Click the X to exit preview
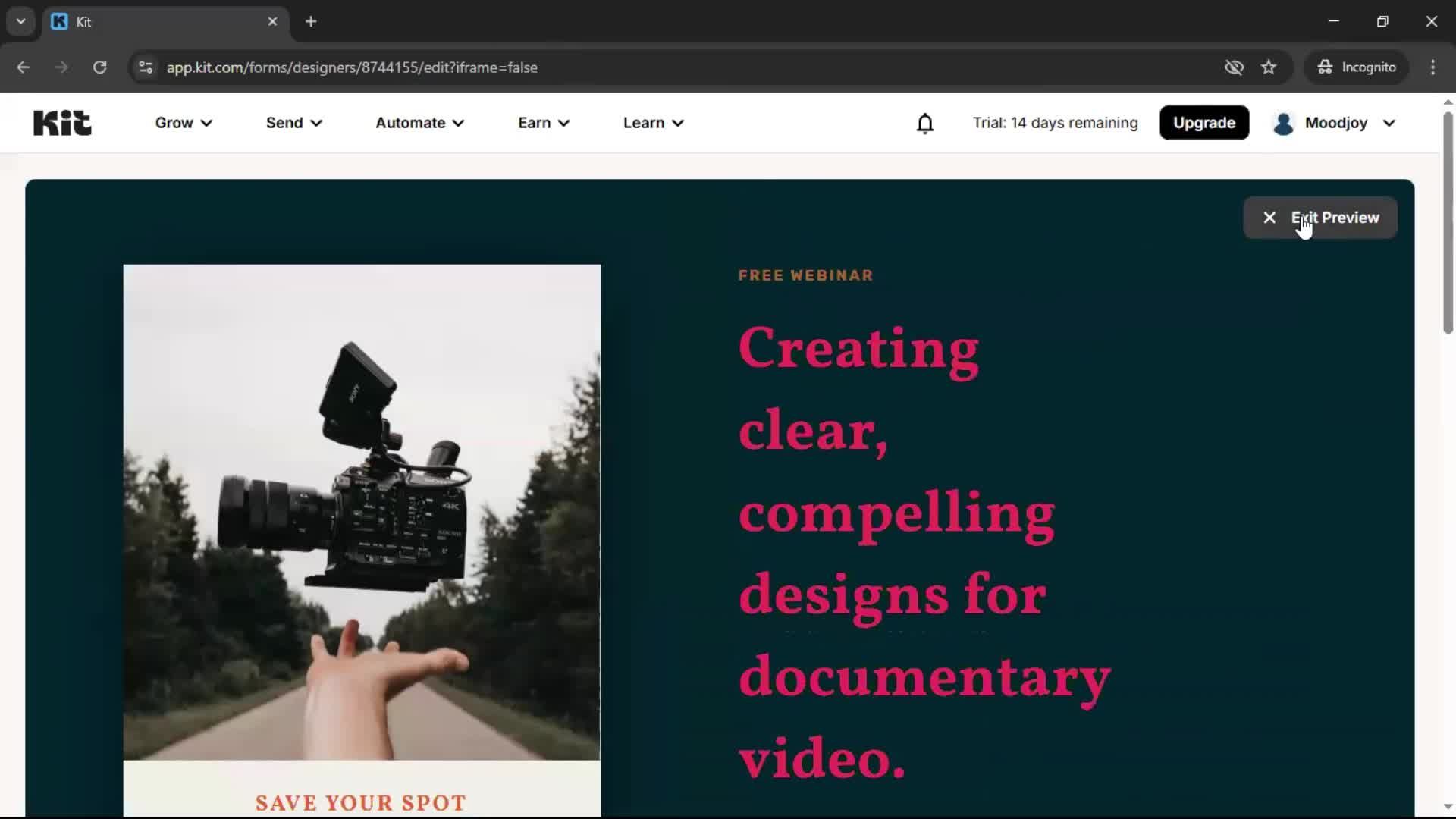Screen dimensions: 1456x819 click(x=1269, y=218)
